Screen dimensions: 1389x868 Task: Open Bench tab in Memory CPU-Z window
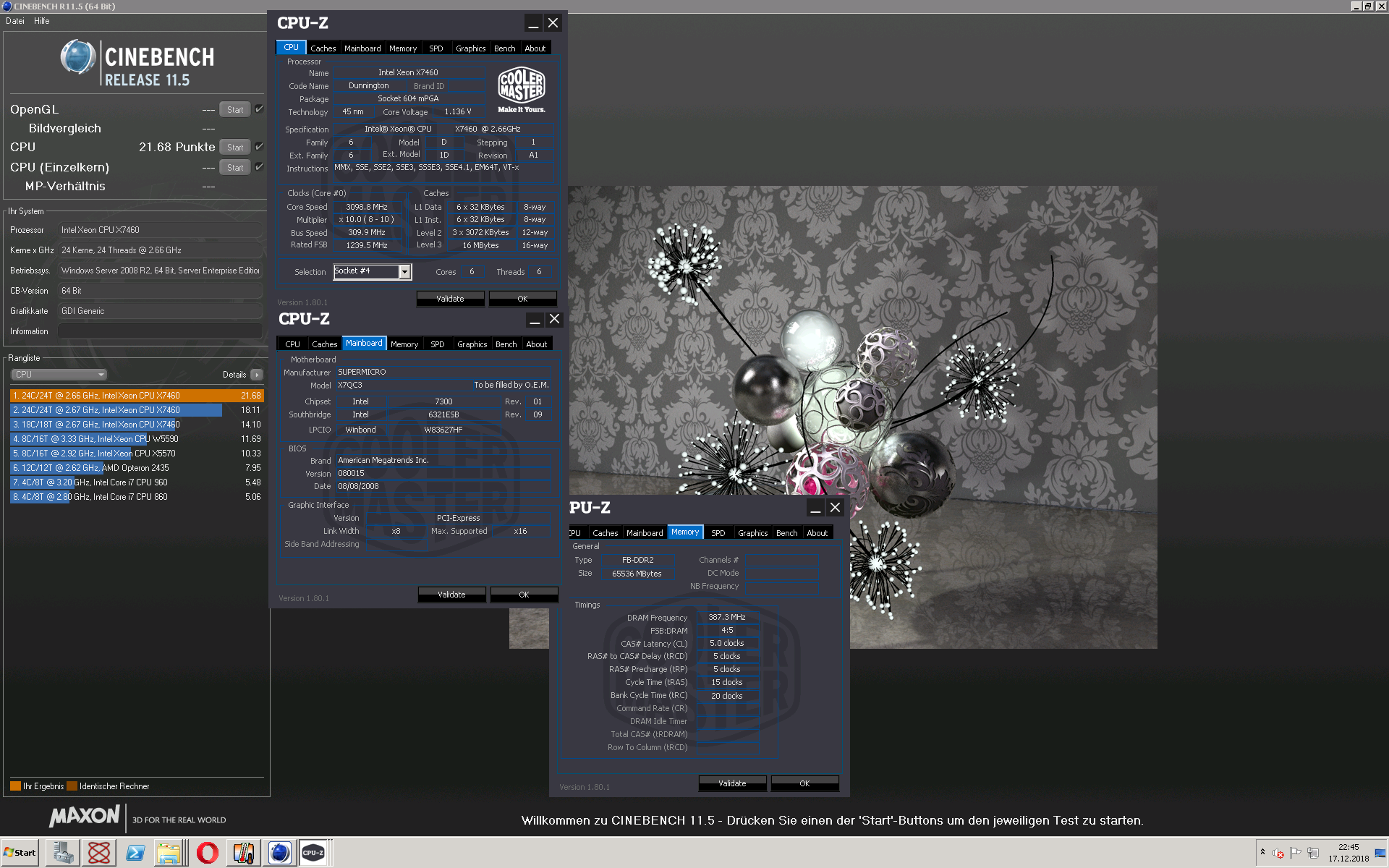787,533
